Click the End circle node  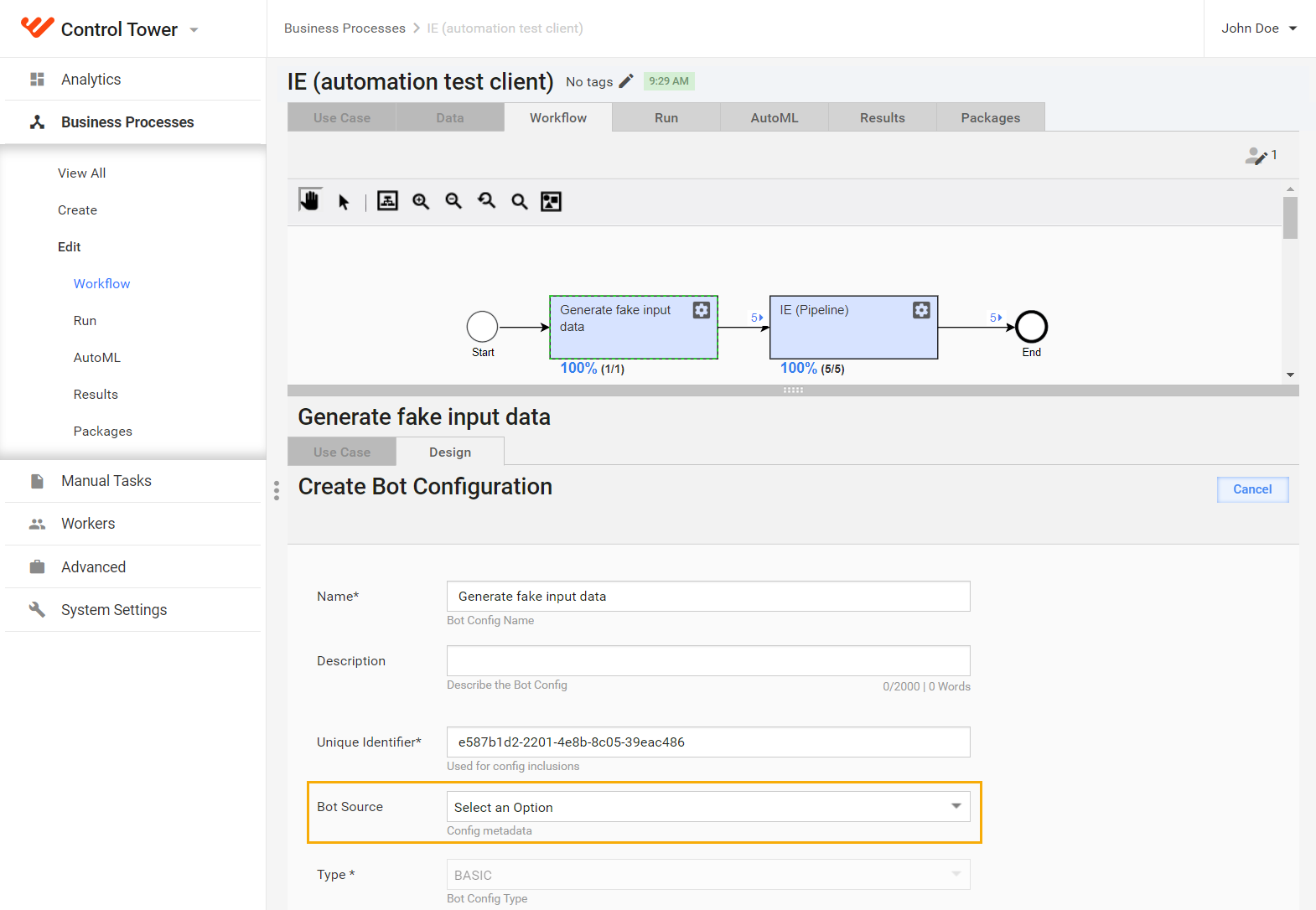click(1031, 327)
